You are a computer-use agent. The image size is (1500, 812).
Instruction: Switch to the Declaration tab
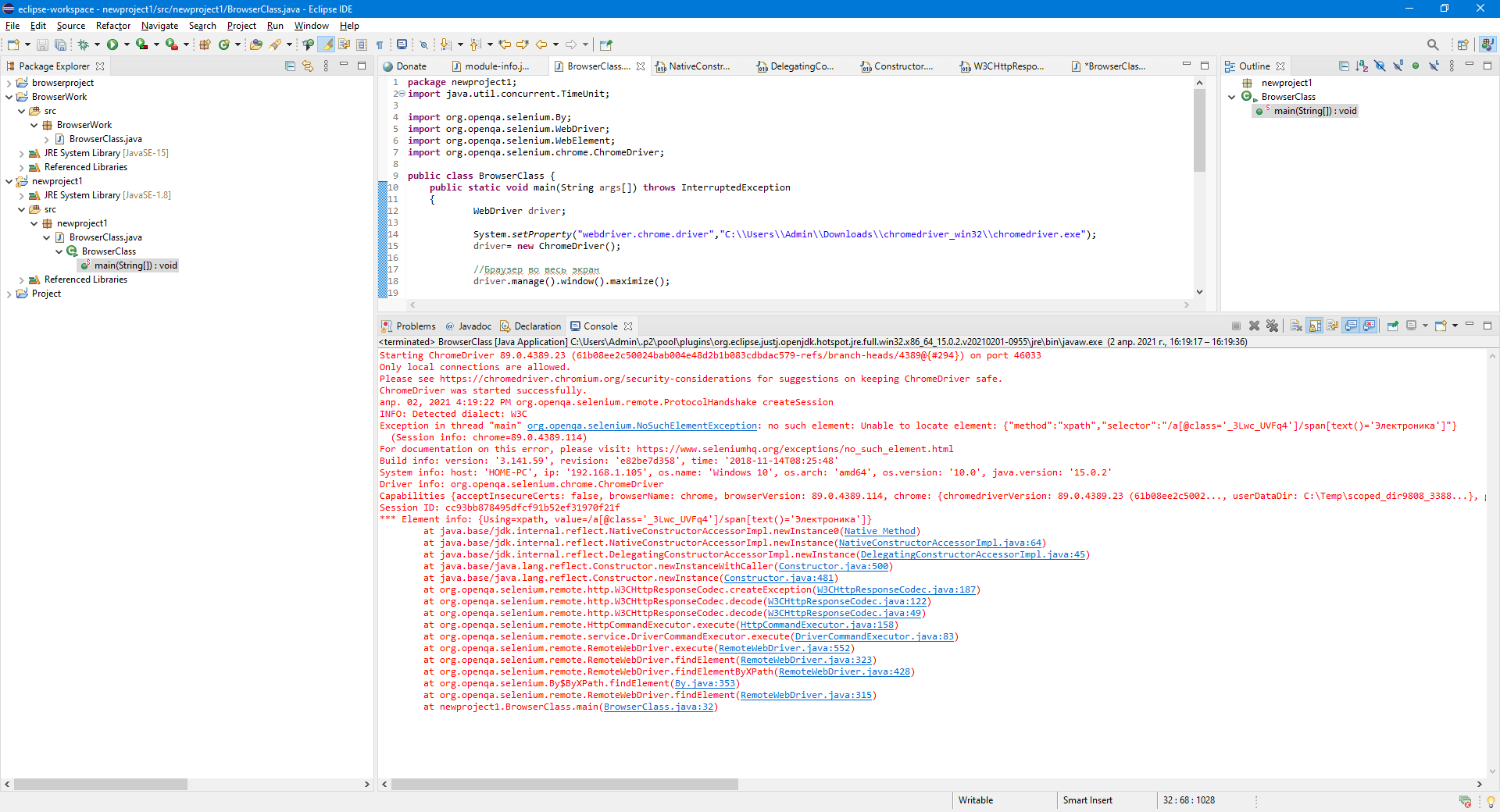coord(530,326)
